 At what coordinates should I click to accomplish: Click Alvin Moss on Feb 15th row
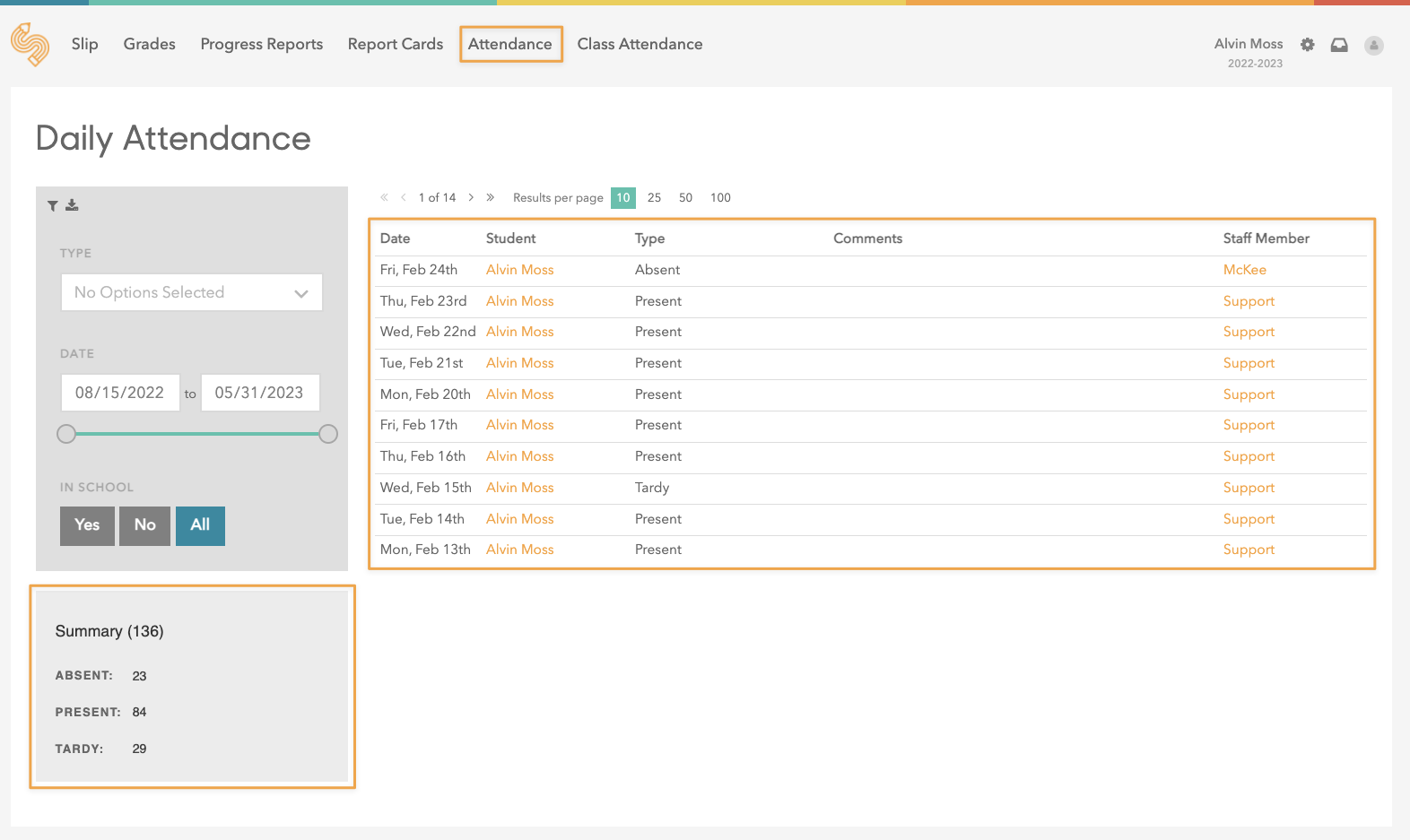point(519,488)
